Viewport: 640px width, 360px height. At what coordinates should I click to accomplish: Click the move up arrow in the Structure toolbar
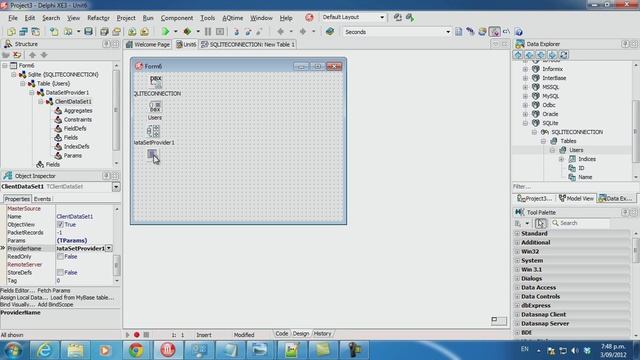[x=32, y=55]
